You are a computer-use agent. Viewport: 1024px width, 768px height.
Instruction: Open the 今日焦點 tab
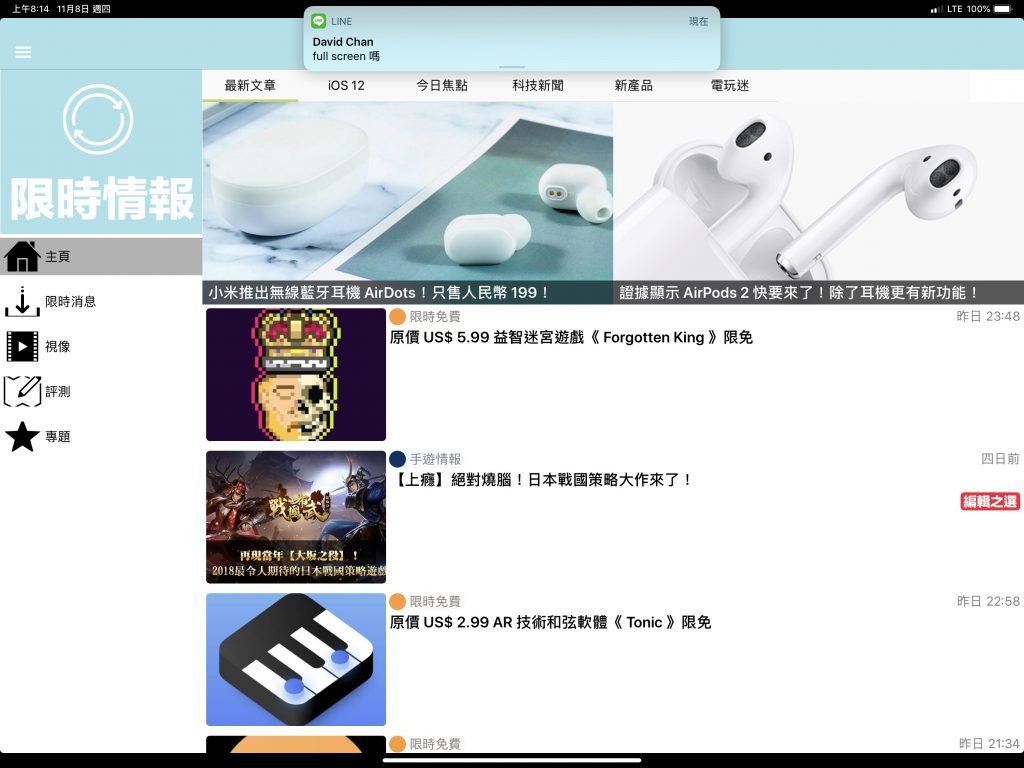[442, 86]
